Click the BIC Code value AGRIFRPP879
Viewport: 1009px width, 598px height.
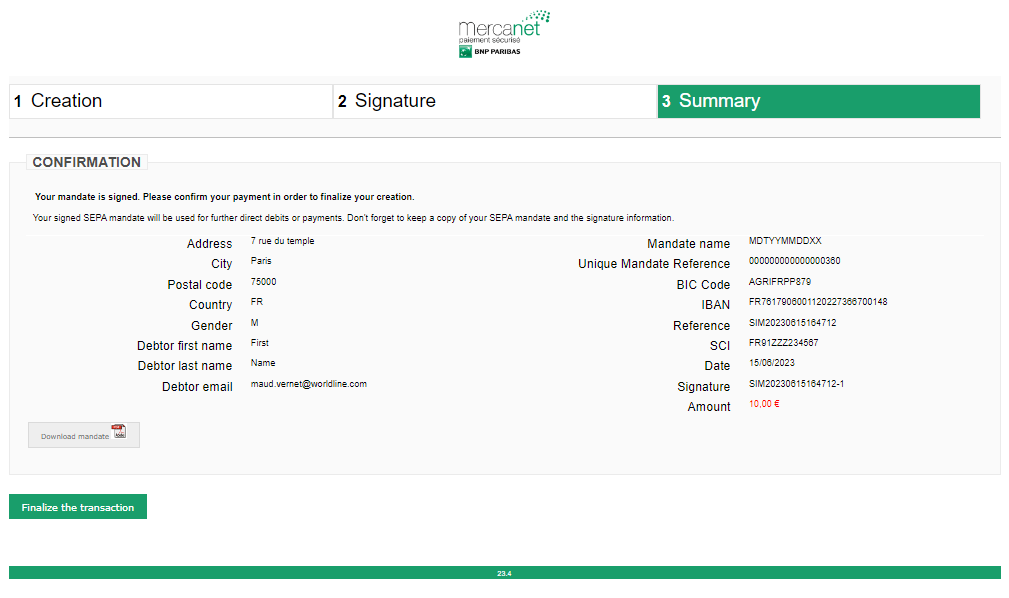coord(779,282)
